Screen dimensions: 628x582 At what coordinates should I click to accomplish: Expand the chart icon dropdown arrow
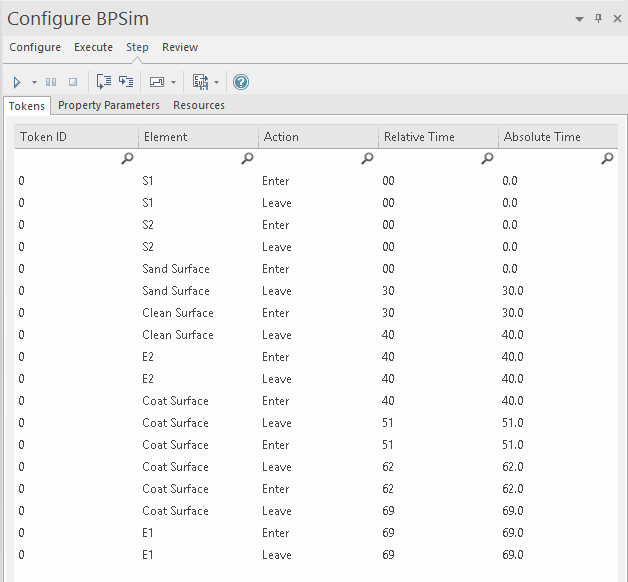point(174,82)
